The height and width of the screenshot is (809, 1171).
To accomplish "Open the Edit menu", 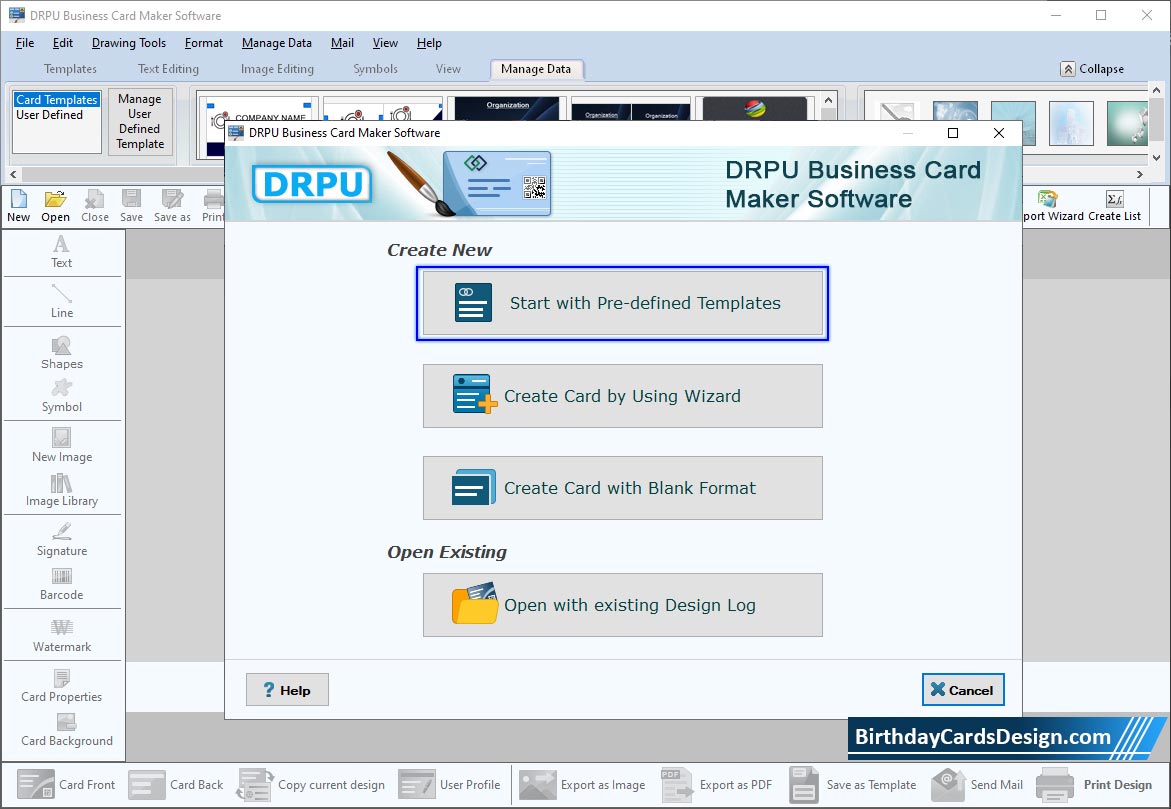I will pos(63,43).
